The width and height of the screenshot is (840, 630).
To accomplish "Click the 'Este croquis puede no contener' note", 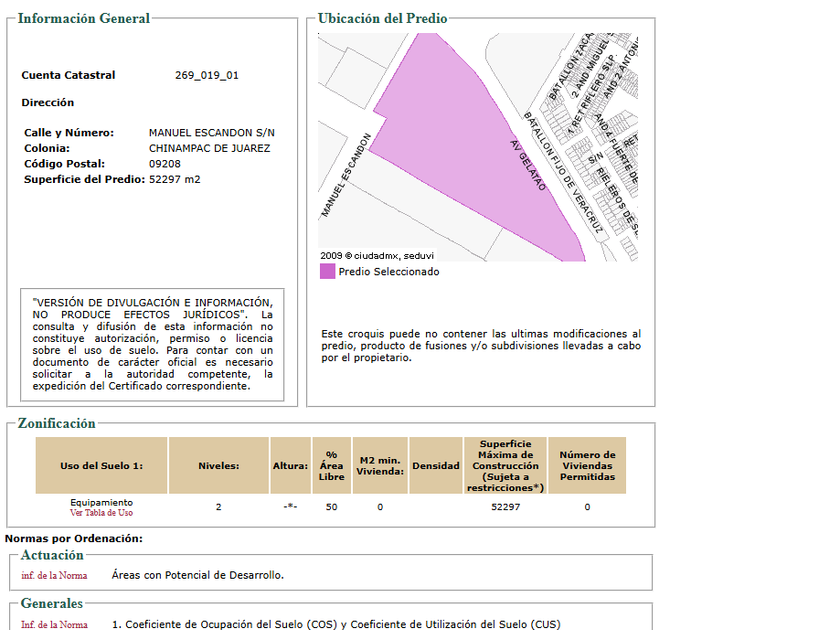I will click(x=481, y=346).
